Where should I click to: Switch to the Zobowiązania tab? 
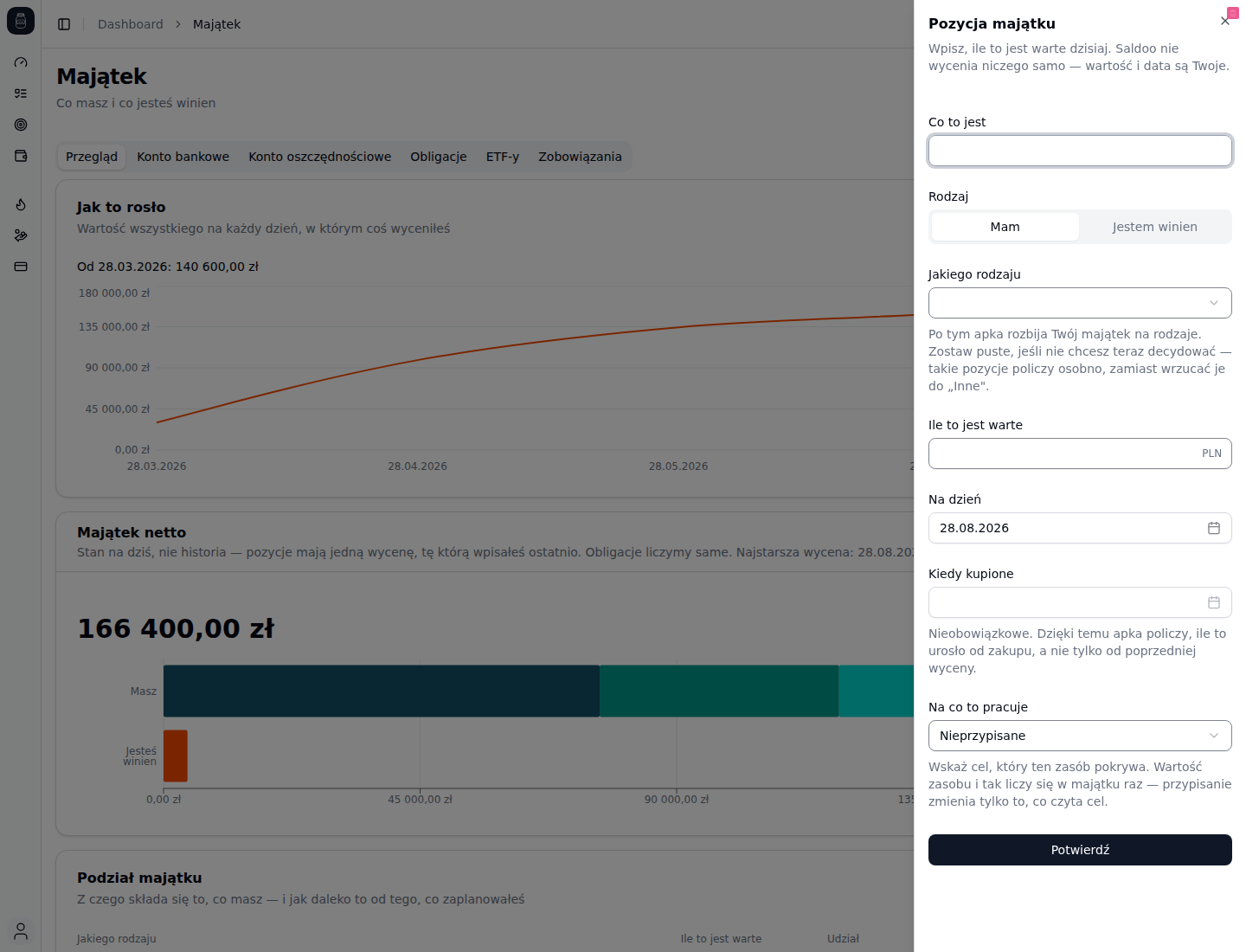(x=580, y=157)
